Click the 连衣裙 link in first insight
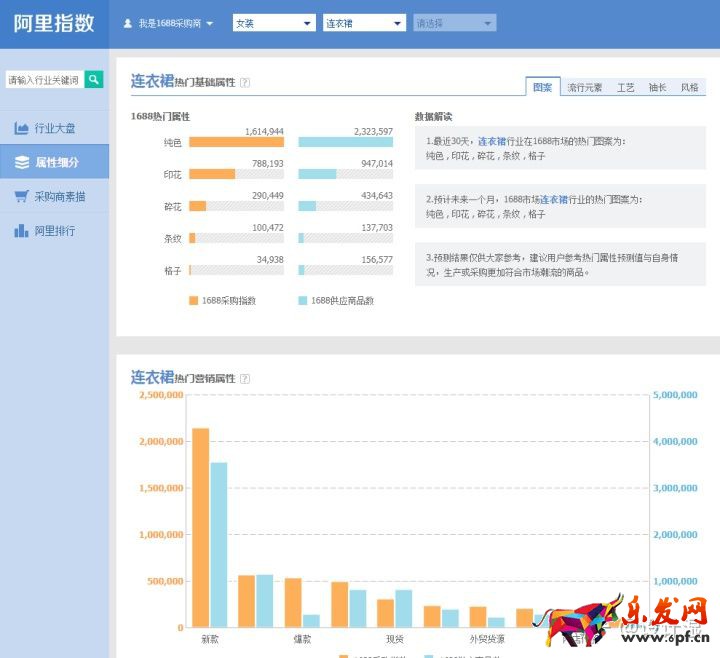The height and width of the screenshot is (658, 720). point(491,141)
